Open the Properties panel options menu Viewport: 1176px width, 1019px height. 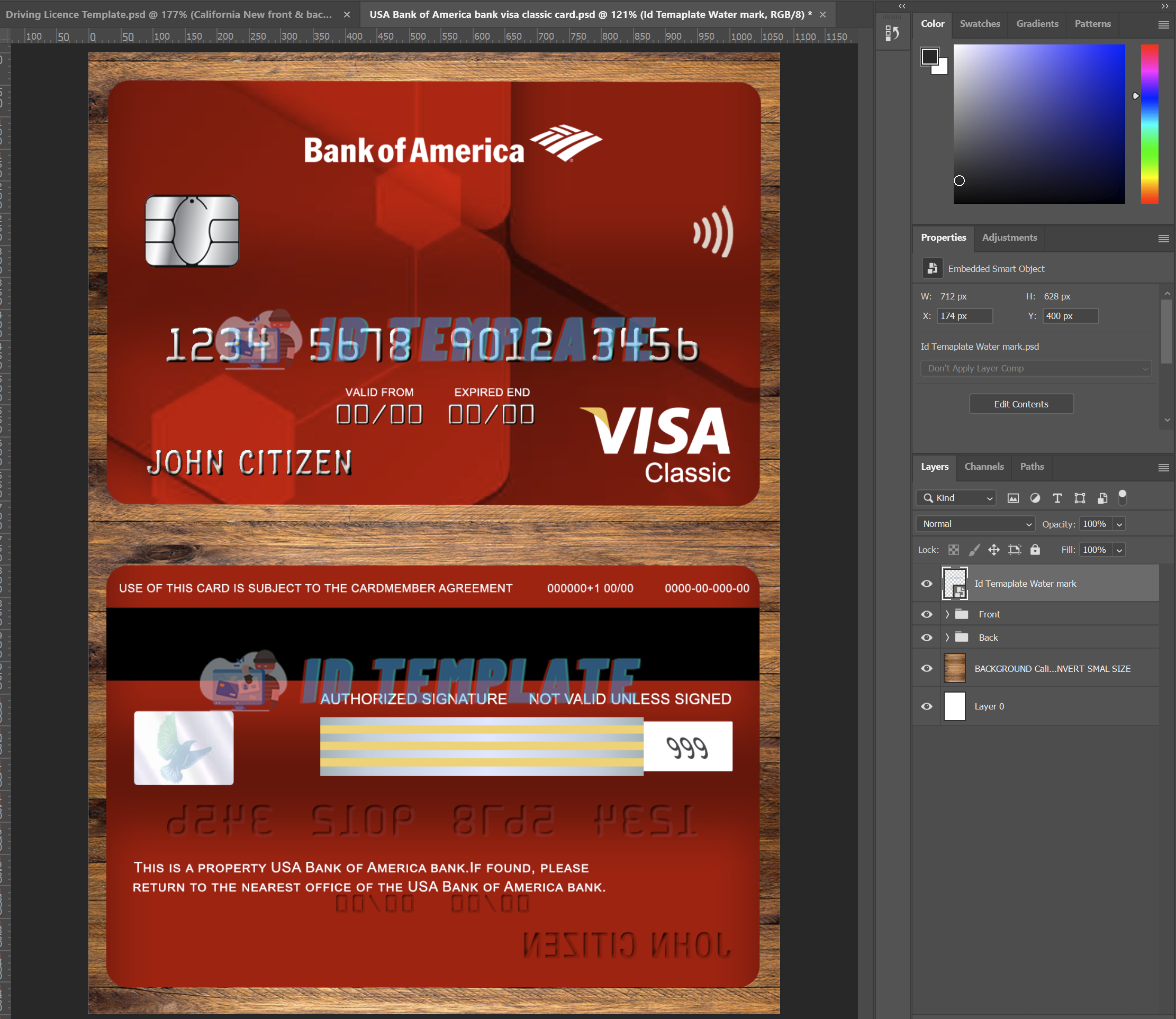click(1163, 238)
